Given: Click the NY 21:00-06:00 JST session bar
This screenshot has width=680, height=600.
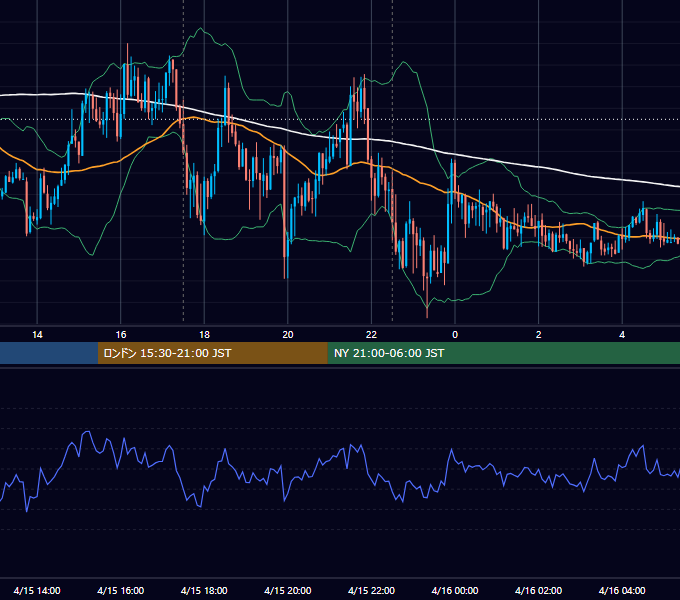Looking at the screenshot, I should coord(503,353).
